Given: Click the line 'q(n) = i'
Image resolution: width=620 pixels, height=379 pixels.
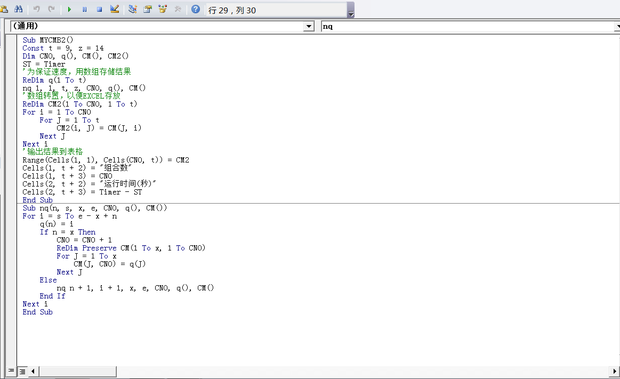Looking at the screenshot, I should tap(57, 224).
